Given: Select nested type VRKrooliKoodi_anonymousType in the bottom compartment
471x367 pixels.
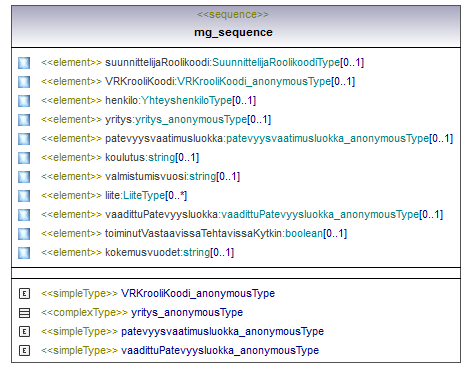Looking at the screenshot, I should click(198, 294).
